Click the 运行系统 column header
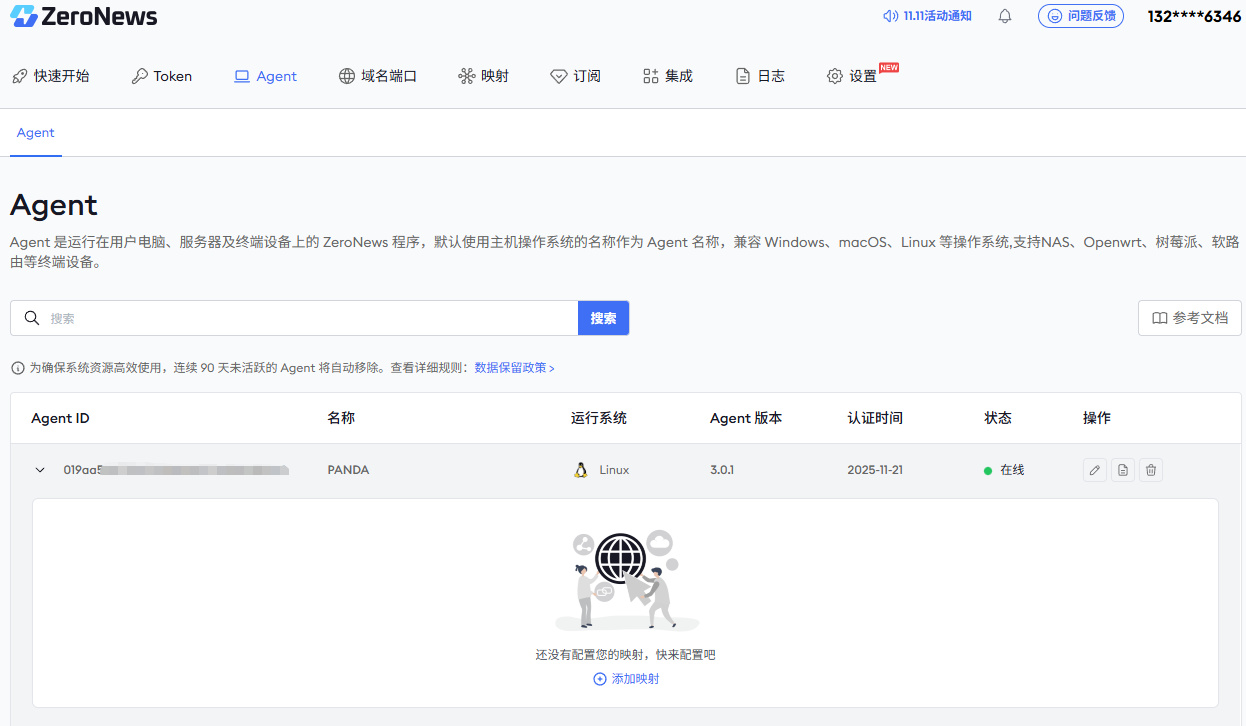This screenshot has width=1246, height=726. click(x=599, y=418)
